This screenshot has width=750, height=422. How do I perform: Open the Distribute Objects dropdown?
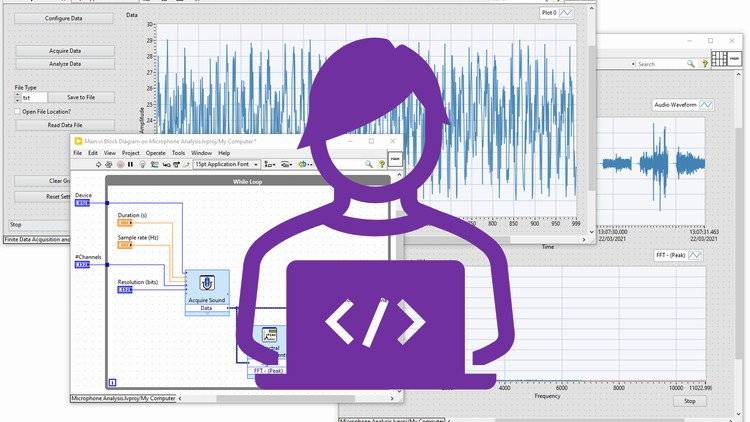(287, 165)
